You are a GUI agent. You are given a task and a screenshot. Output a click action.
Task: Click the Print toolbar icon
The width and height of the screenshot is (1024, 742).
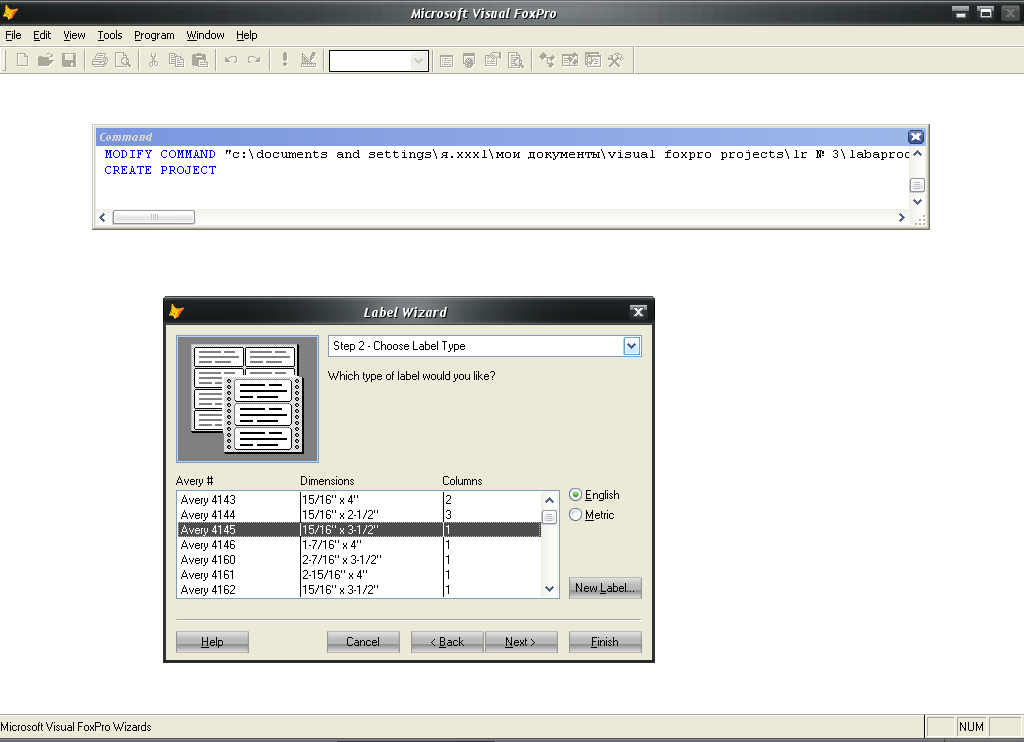coord(99,61)
